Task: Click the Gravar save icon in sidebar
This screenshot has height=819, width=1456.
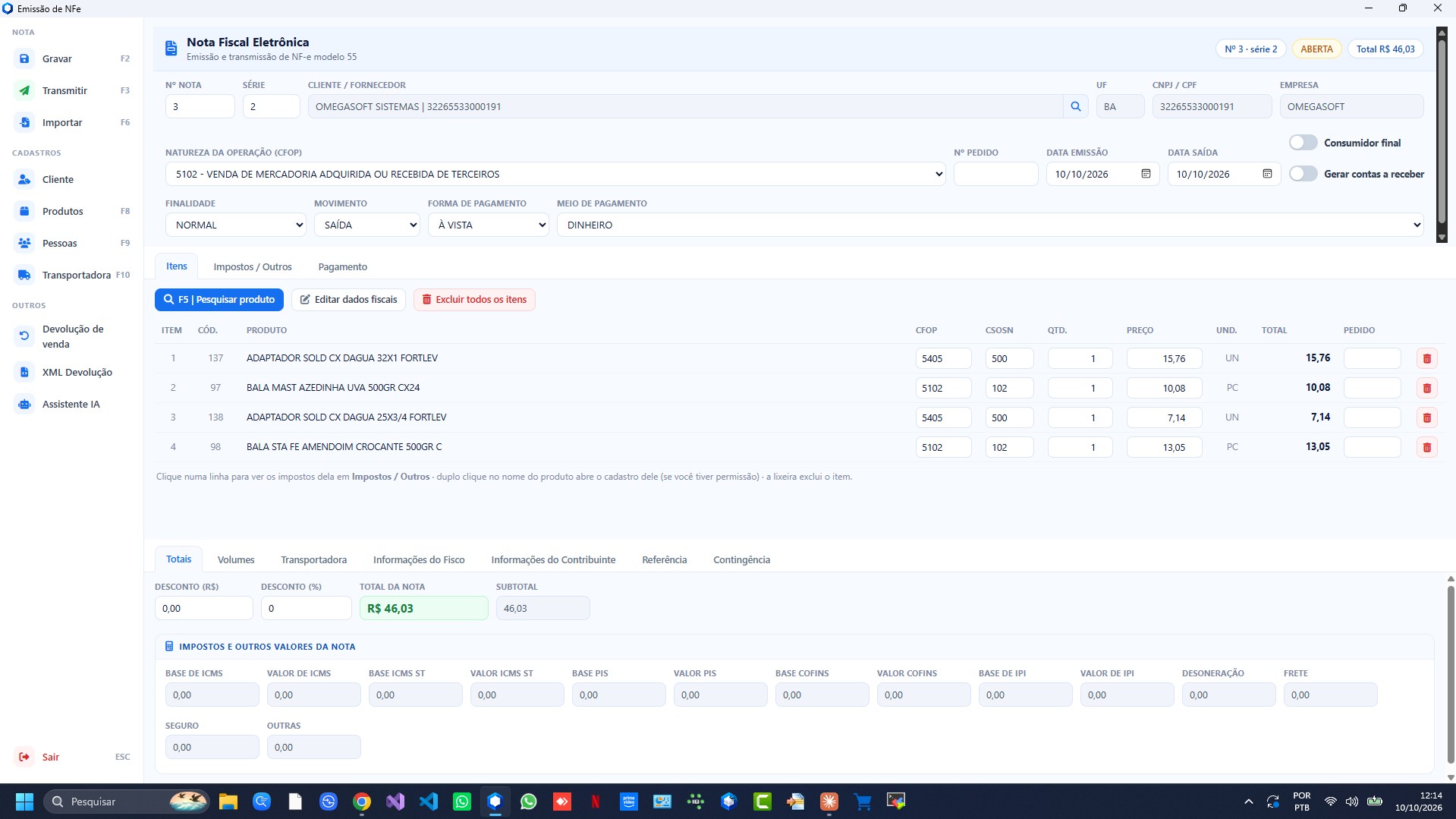Action: tap(24, 58)
